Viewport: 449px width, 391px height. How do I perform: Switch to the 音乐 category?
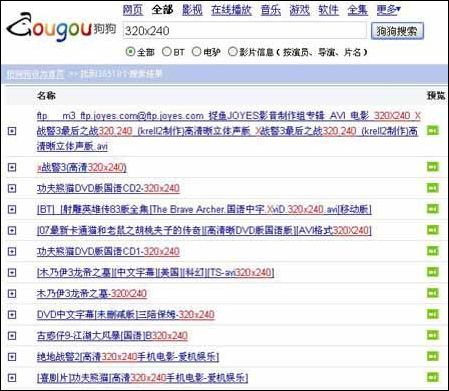point(271,10)
